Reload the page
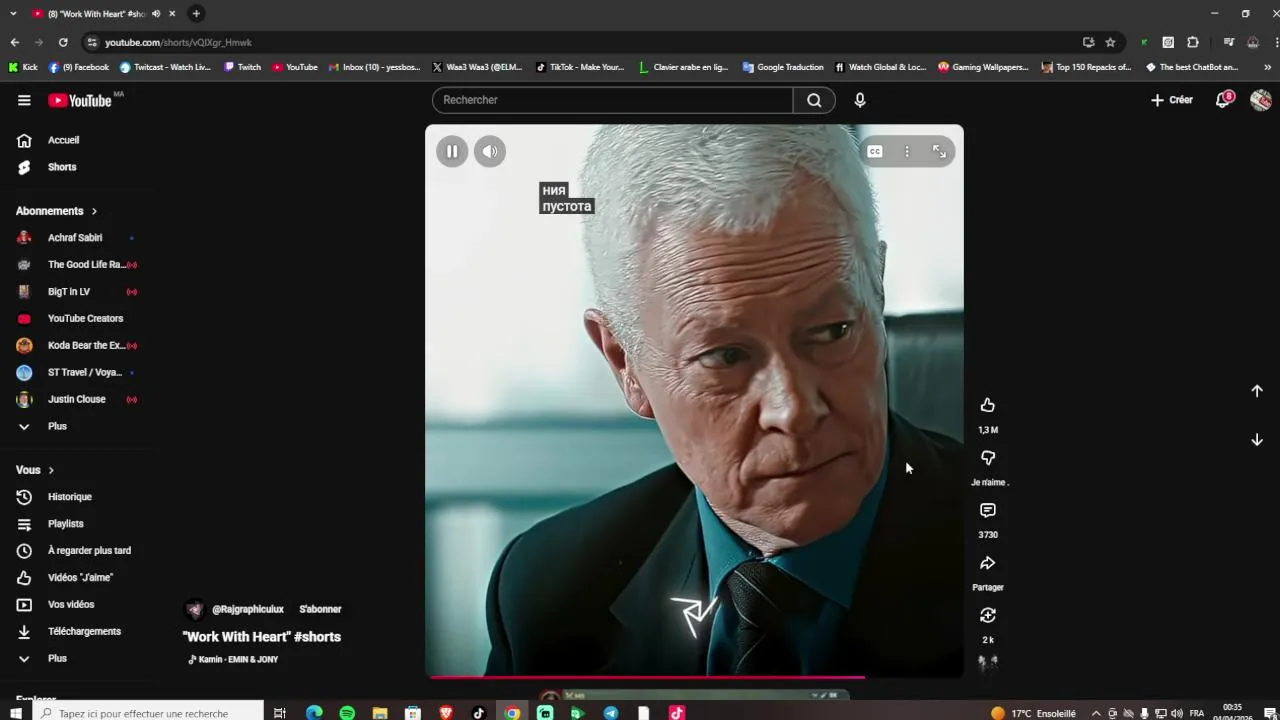 [x=63, y=42]
